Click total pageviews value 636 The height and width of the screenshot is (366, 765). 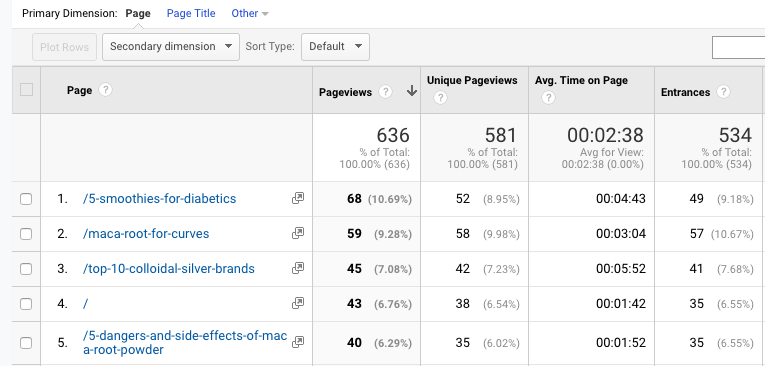click(393, 135)
